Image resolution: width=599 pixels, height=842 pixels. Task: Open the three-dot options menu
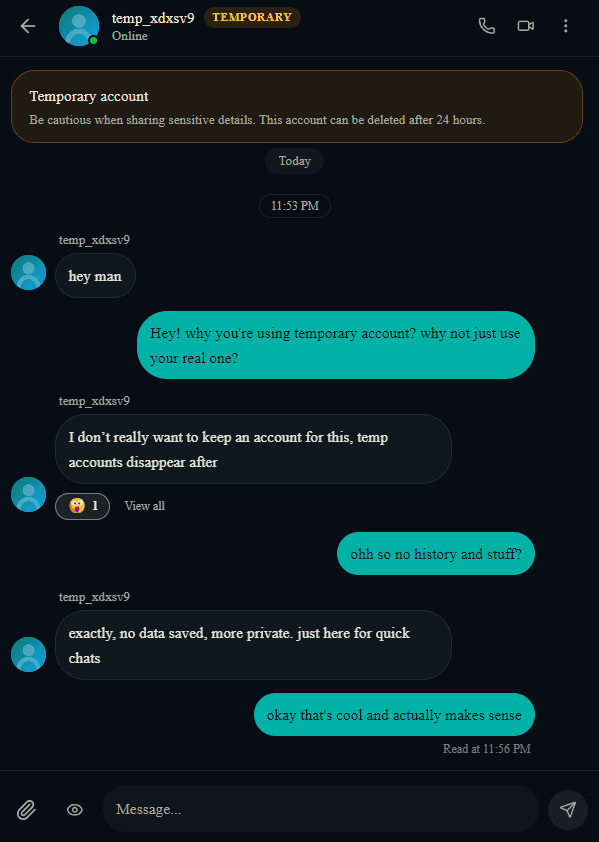[x=566, y=26]
